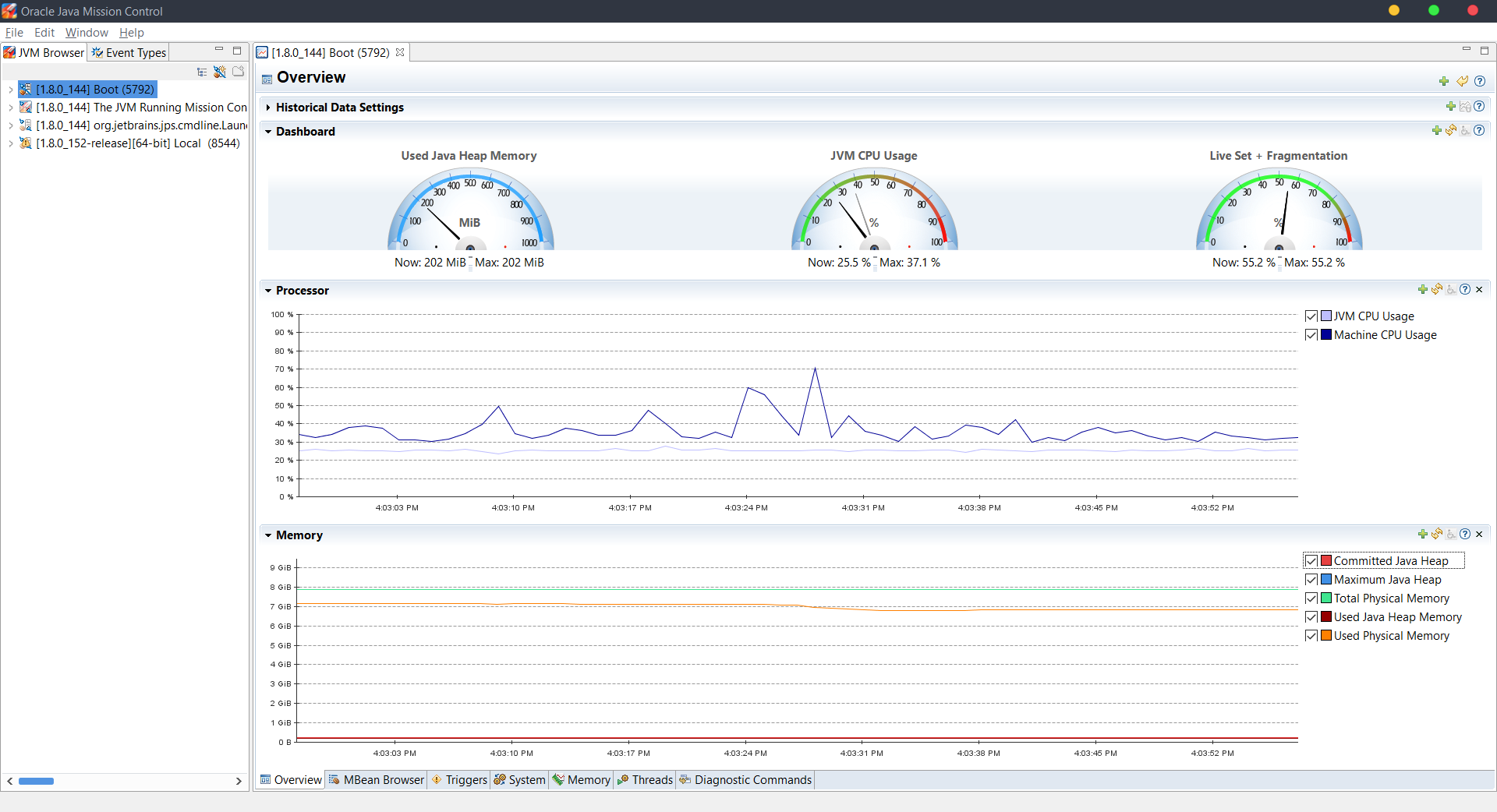Toggle Committed Java Heap checkbox

point(1311,561)
